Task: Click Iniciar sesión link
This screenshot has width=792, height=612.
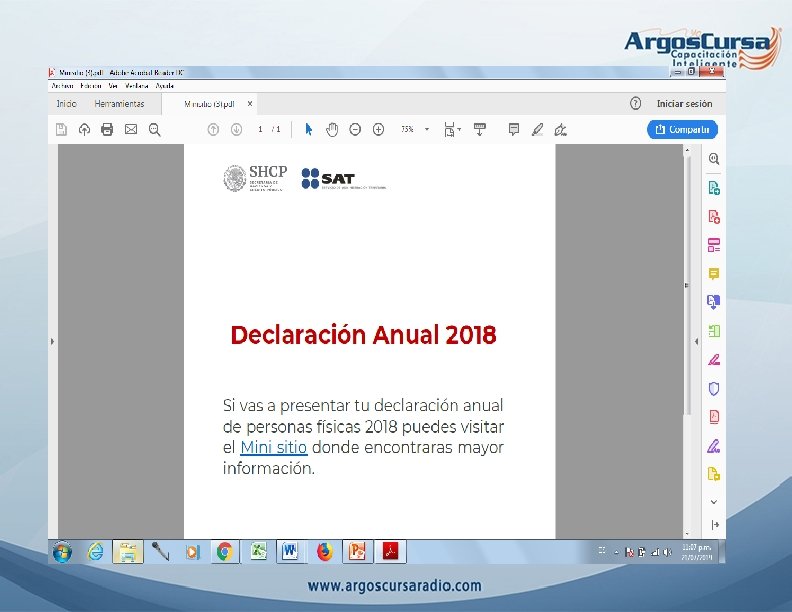Action: tap(684, 104)
